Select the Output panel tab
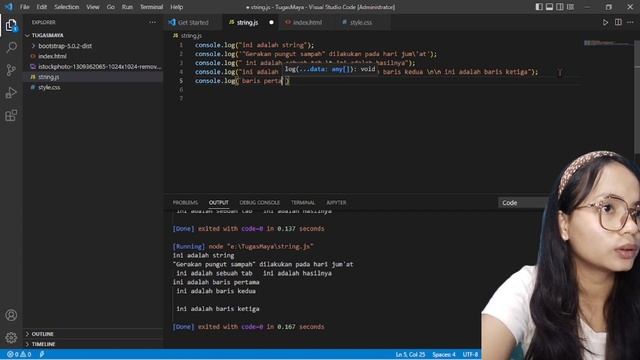Viewport: 640px width, 360px height. [x=219, y=202]
